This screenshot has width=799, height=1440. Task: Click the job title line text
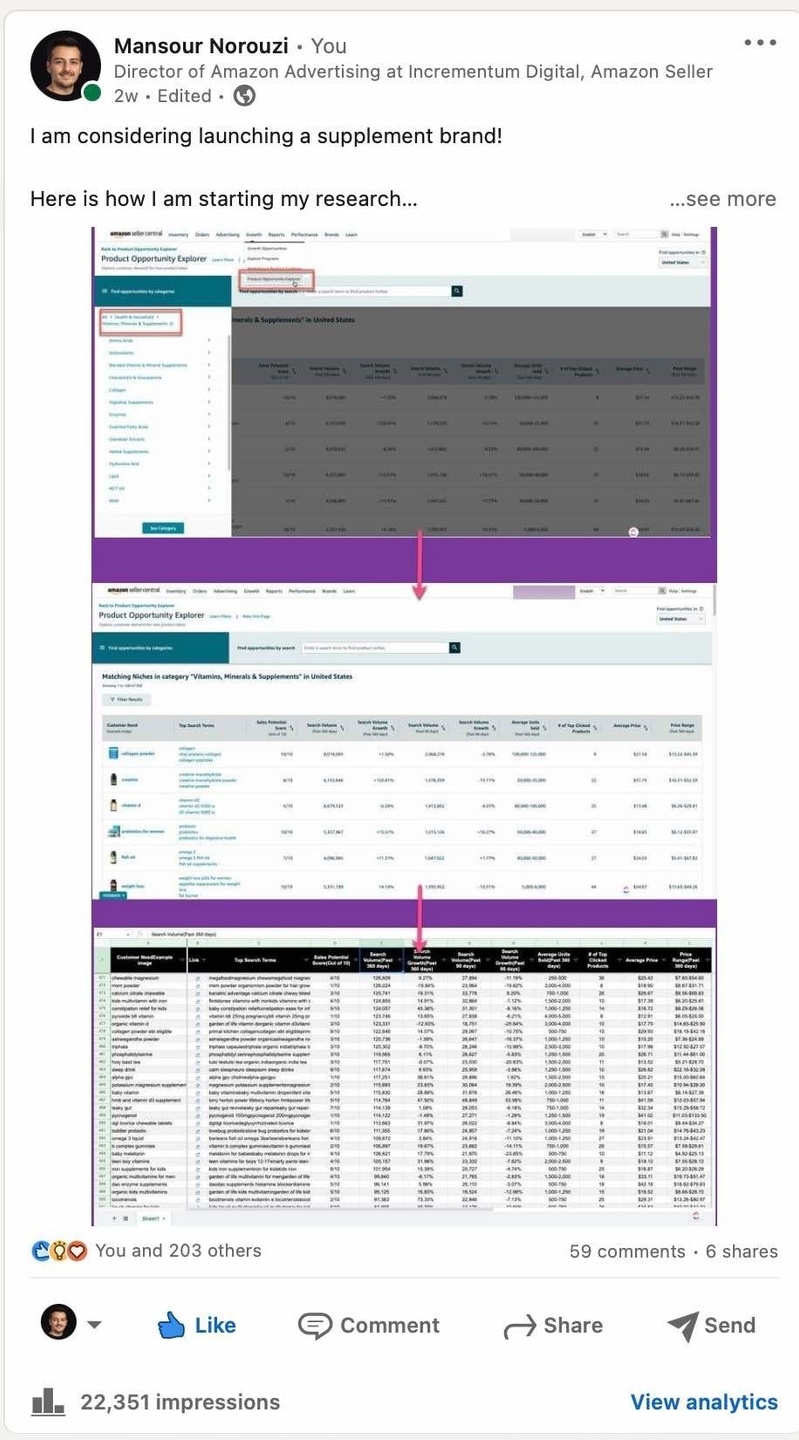pos(413,71)
